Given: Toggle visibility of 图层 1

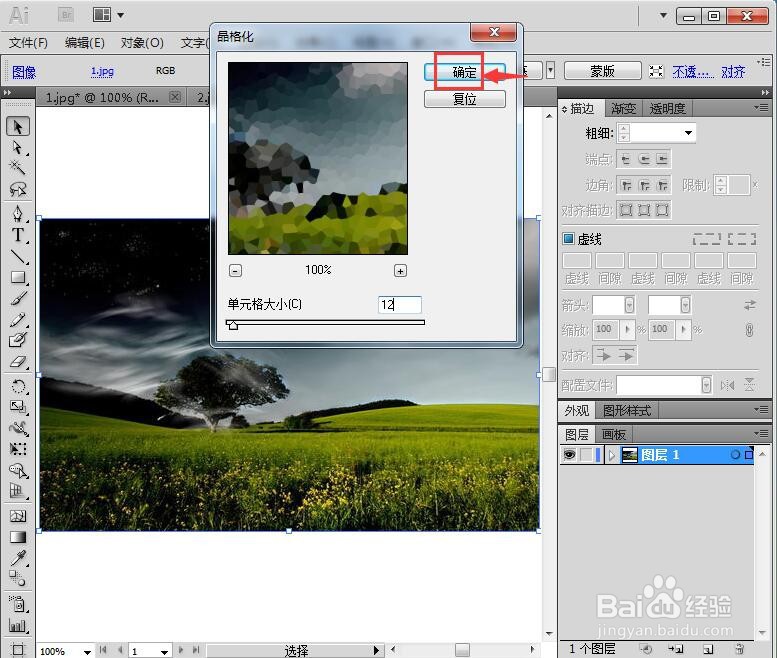Looking at the screenshot, I should tap(569, 454).
